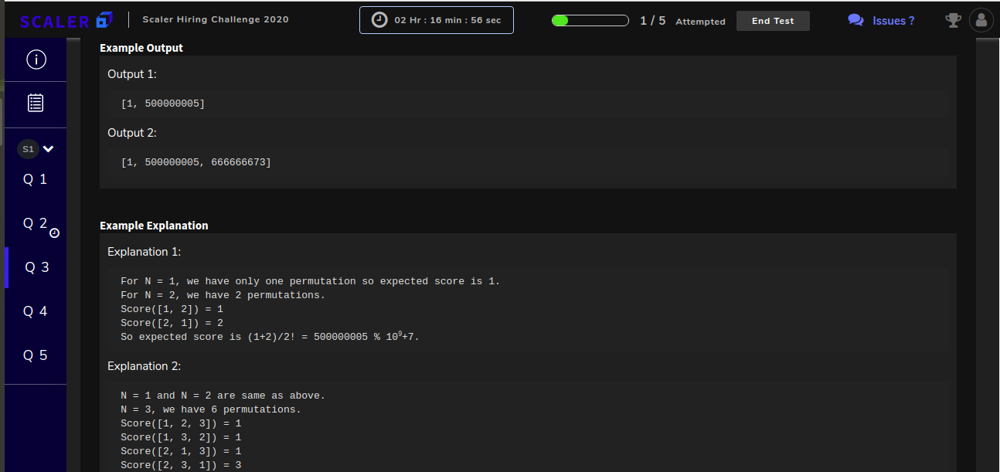Click the Issues chat bubble icon
Image resolution: width=1000 pixels, height=472 pixels.
click(x=855, y=20)
